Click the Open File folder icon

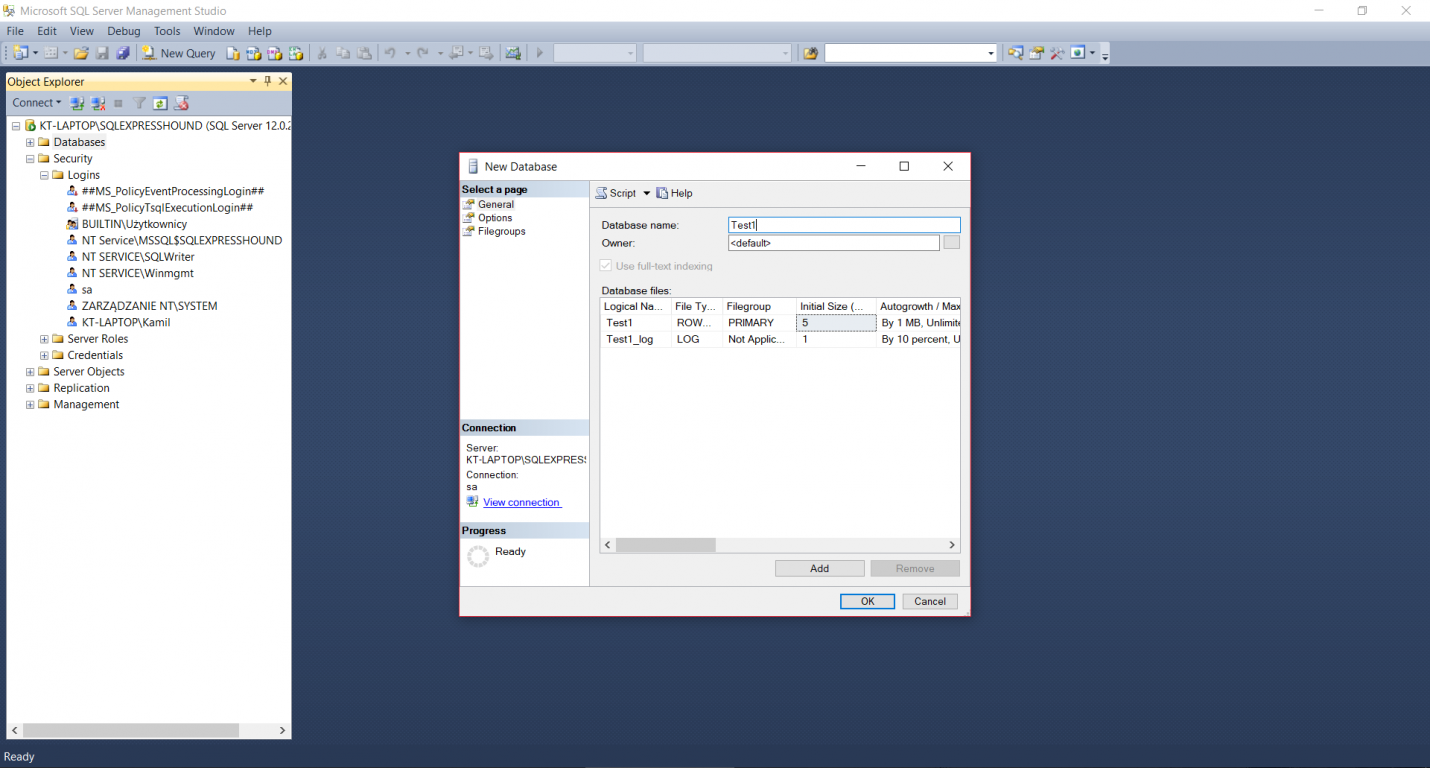pyautogui.click(x=81, y=53)
